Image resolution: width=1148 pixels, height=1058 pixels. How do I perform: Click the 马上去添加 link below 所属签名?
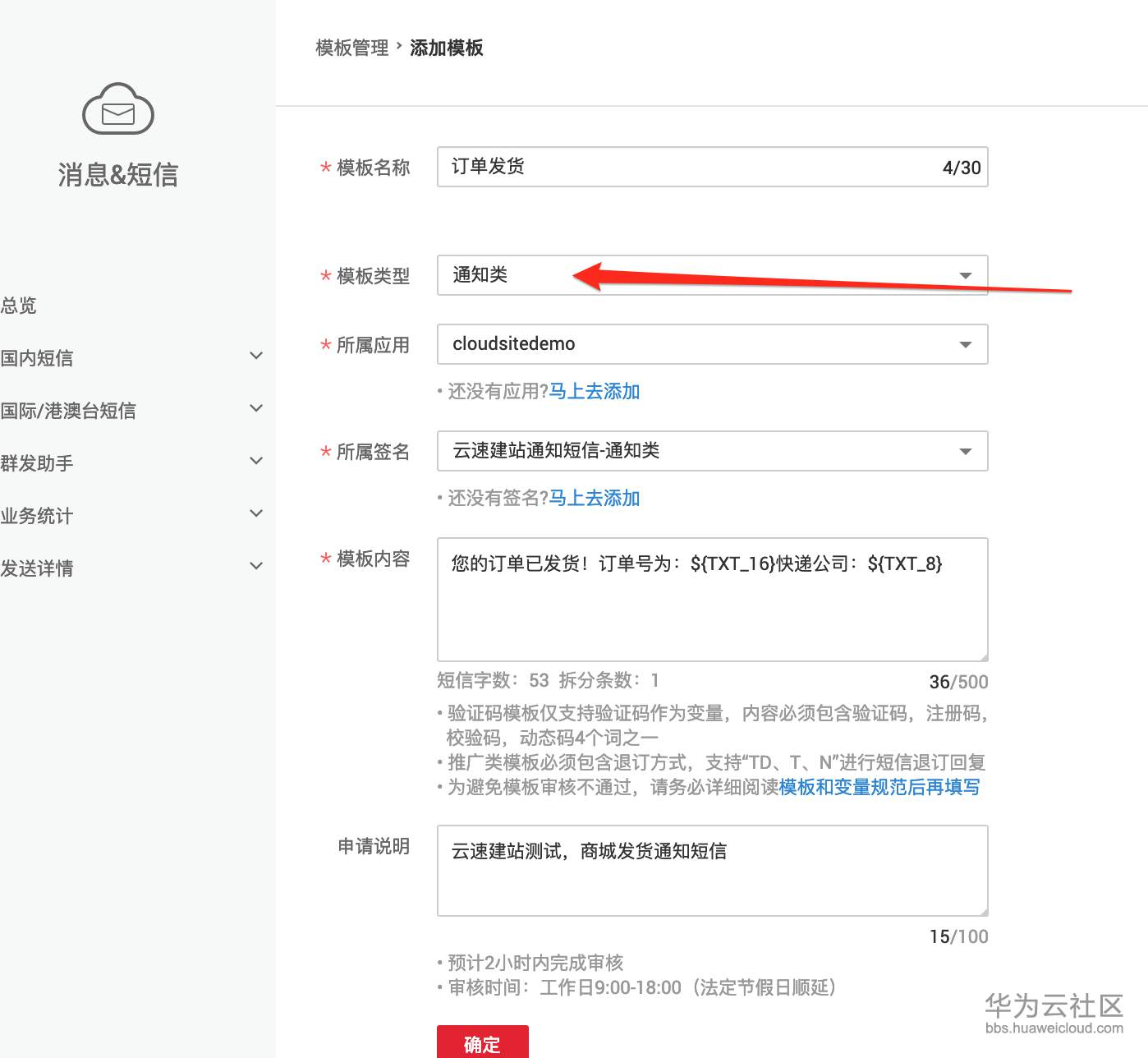593,498
